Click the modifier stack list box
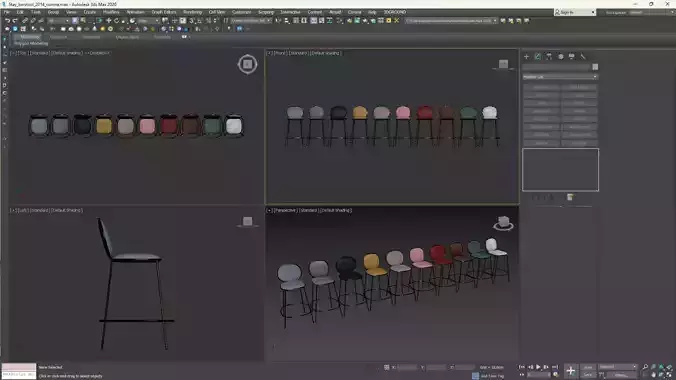This screenshot has height=380, width=676. point(560,170)
